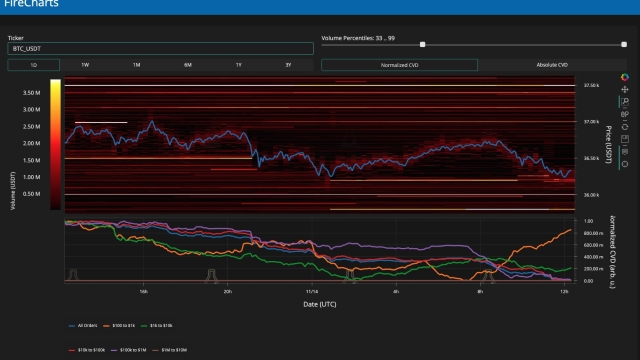
Task: Click the 3.50 M volume scale label
Action: click(x=31, y=93)
